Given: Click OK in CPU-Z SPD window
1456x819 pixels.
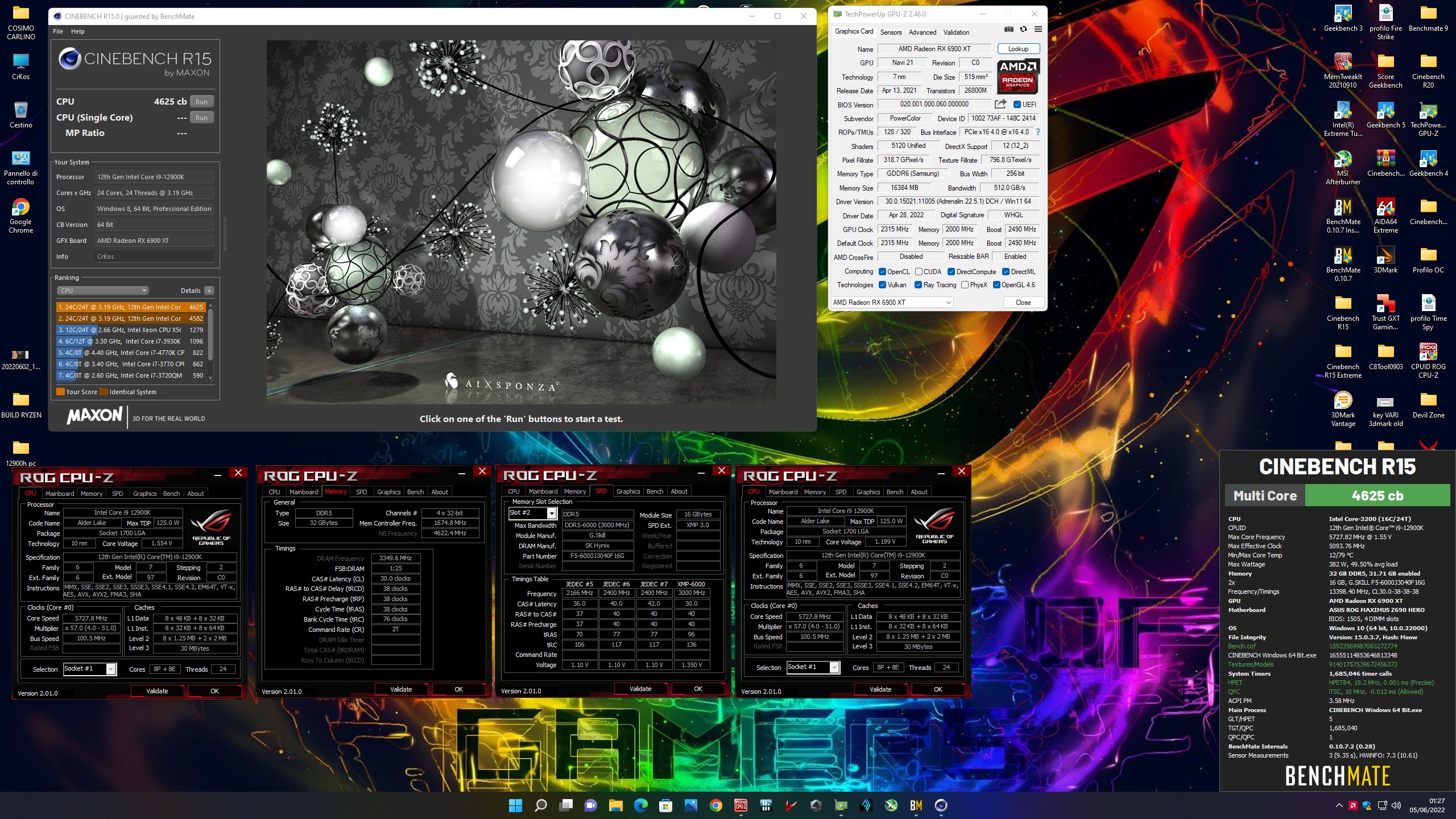Looking at the screenshot, I should pyautogui.click(x=698, y=689).
